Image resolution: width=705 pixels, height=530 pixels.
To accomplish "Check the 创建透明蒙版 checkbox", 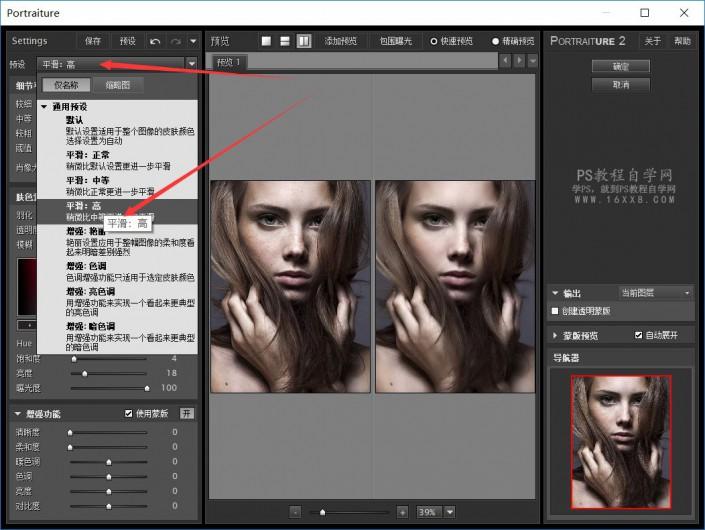I will coord(557,311).
